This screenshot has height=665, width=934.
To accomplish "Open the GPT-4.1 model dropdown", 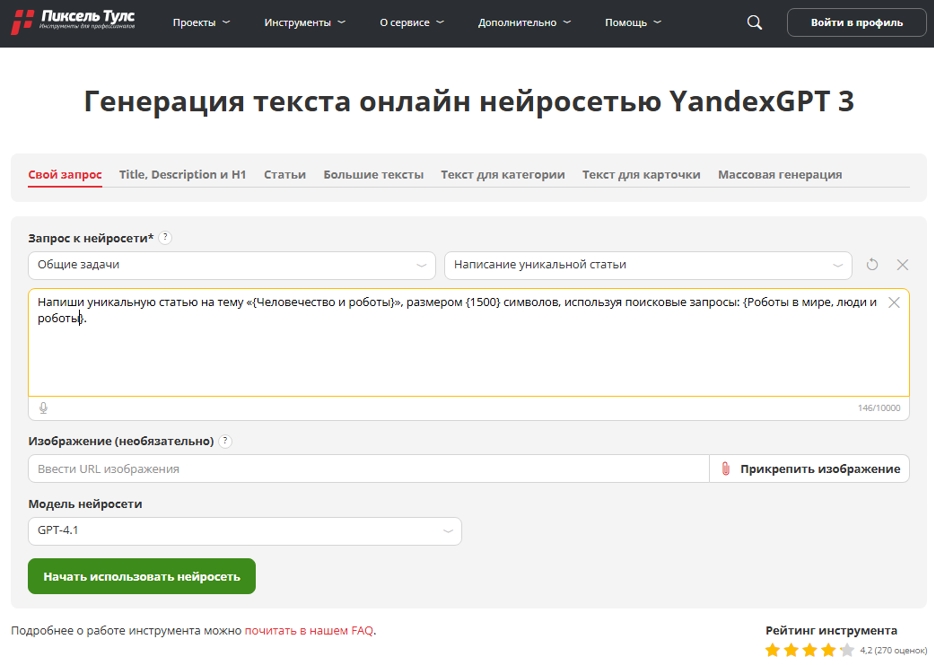I will click(x=245, y=531).
